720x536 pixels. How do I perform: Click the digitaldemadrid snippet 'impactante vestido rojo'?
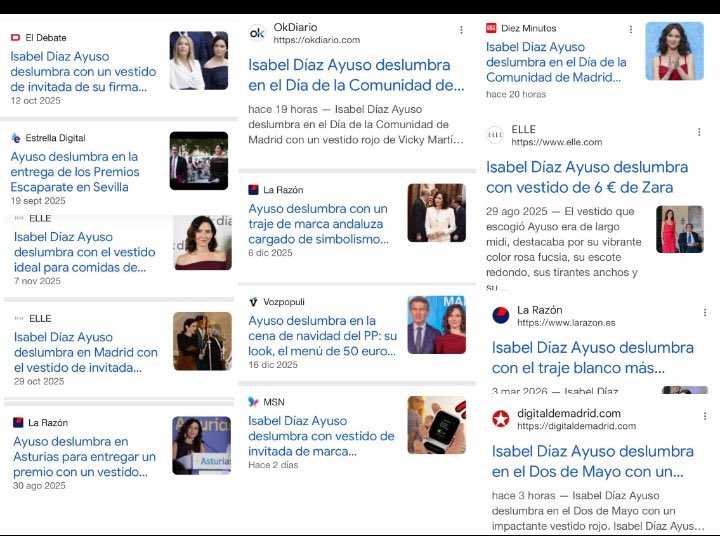coord(598,511)
